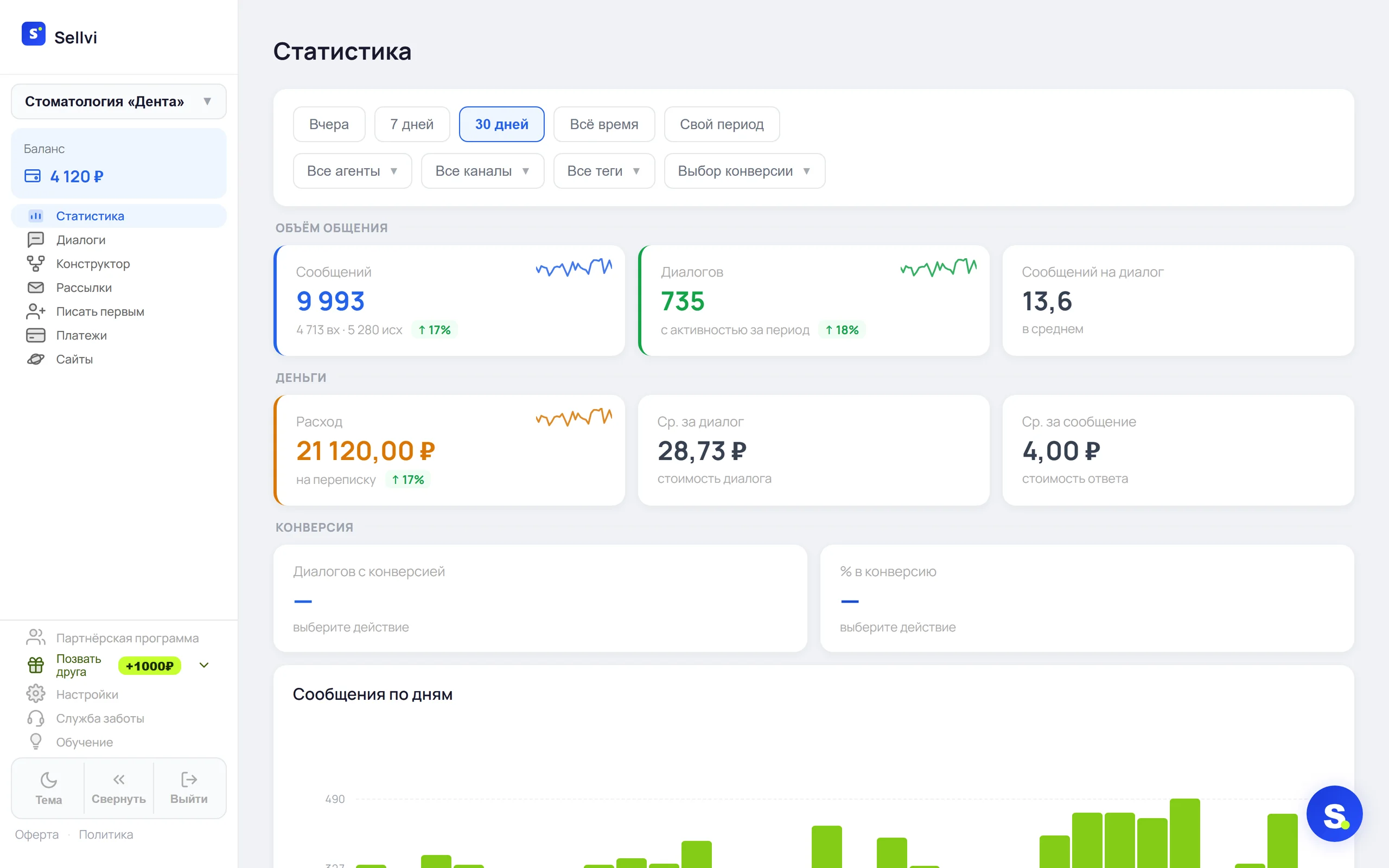Image resolution: width=1389 pixels, height=868 pixels.
Task: Open the Рассылки envelope icon
Action: (36, 287)
